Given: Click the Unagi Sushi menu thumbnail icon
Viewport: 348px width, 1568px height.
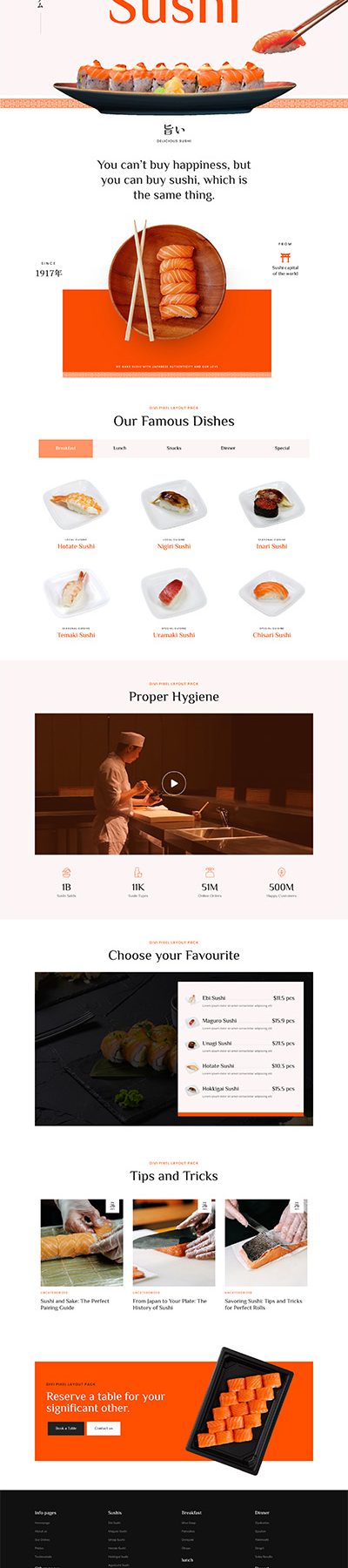Looking at the screenshot, I should pyautogui.click(x=192, y=1044).
